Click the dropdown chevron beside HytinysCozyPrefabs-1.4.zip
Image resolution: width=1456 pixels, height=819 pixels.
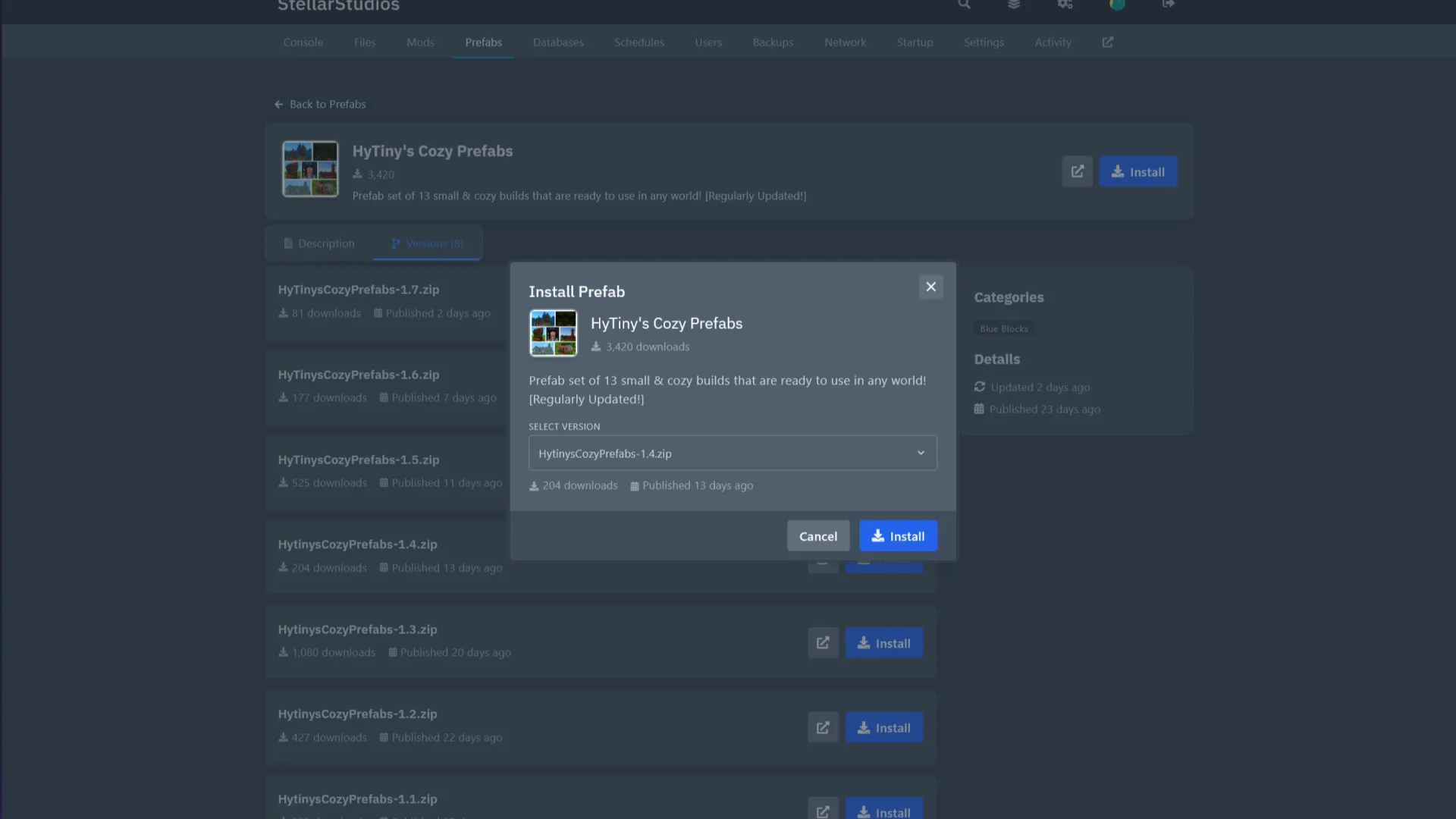pyautogui.click(x=921, y=453)
